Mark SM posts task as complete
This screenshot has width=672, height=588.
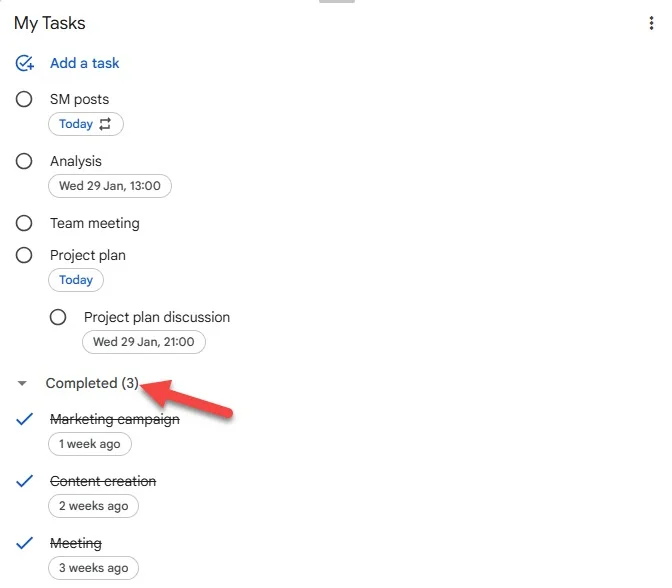click(x=24, y=99)
